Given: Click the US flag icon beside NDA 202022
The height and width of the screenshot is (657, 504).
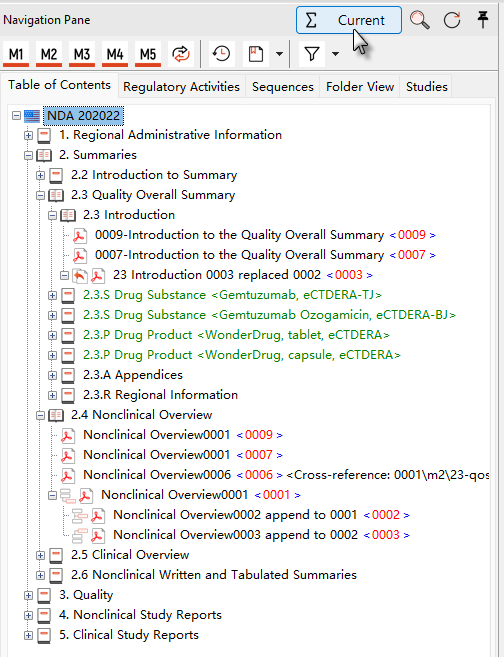Looking at the screenshot, I should (32, 116).
